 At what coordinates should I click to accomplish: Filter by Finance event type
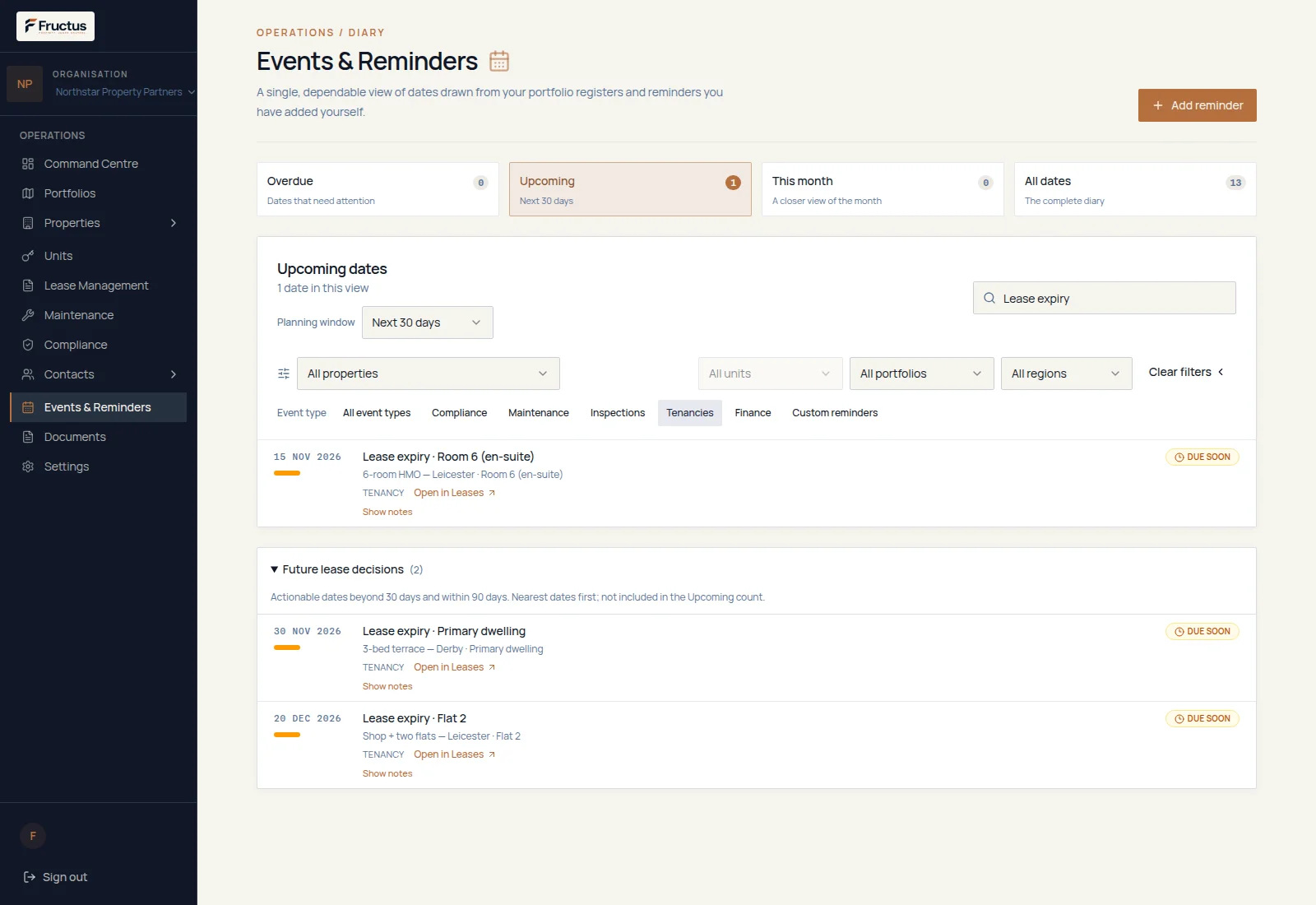coord(753,413)
